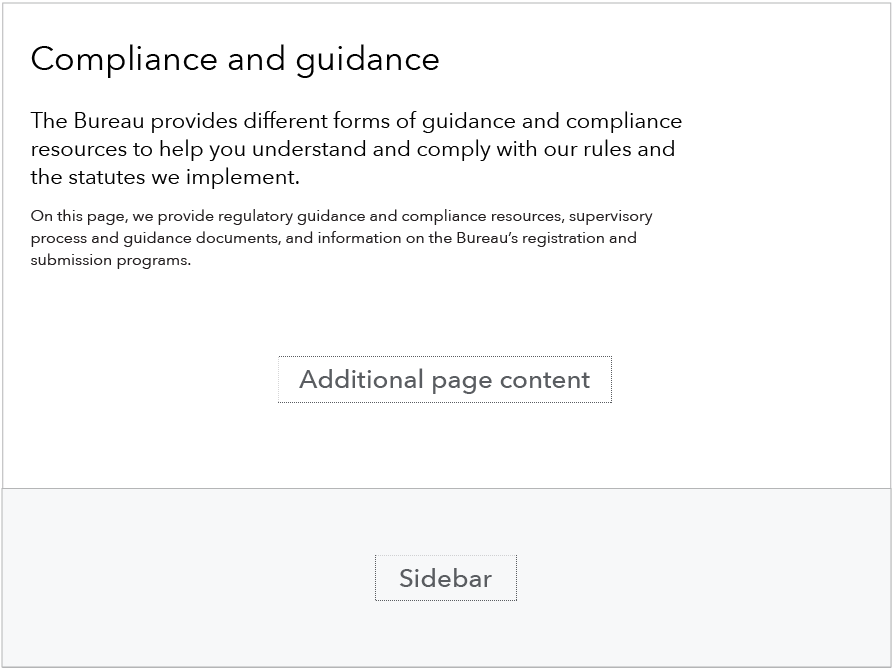895x670 pixels.
Task: Click the word "content" in the placeholder box
Action: (545, 380)
